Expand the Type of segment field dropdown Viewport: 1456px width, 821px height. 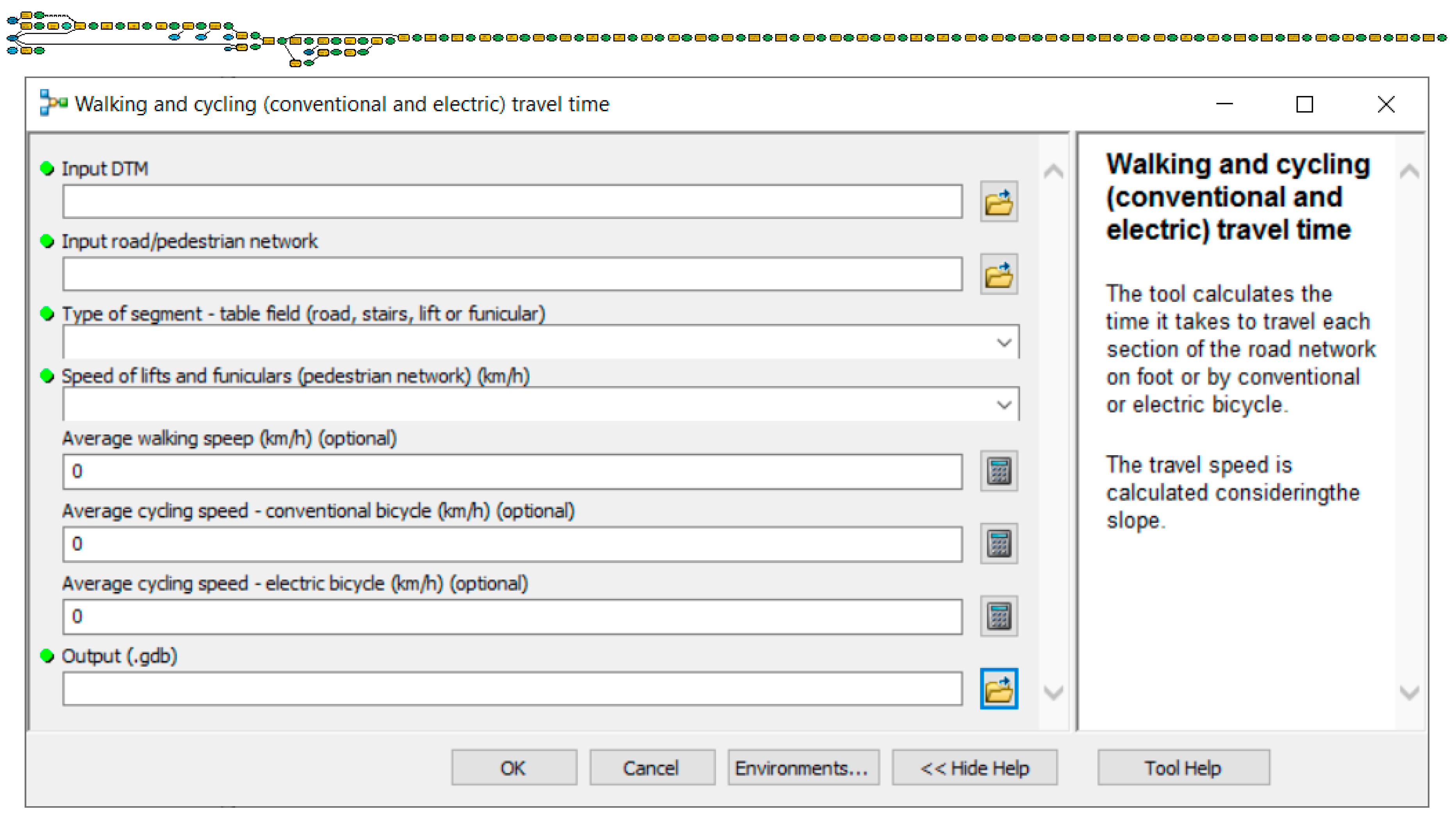click(x=1004, y=342)
